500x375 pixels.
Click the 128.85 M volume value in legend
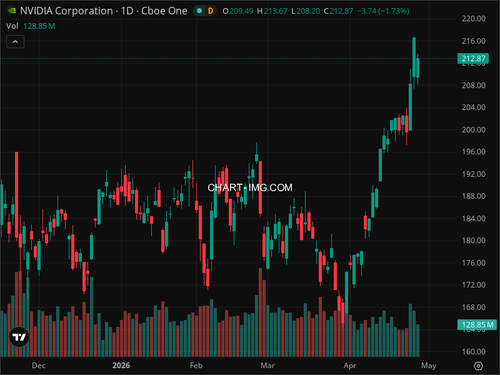39,26
